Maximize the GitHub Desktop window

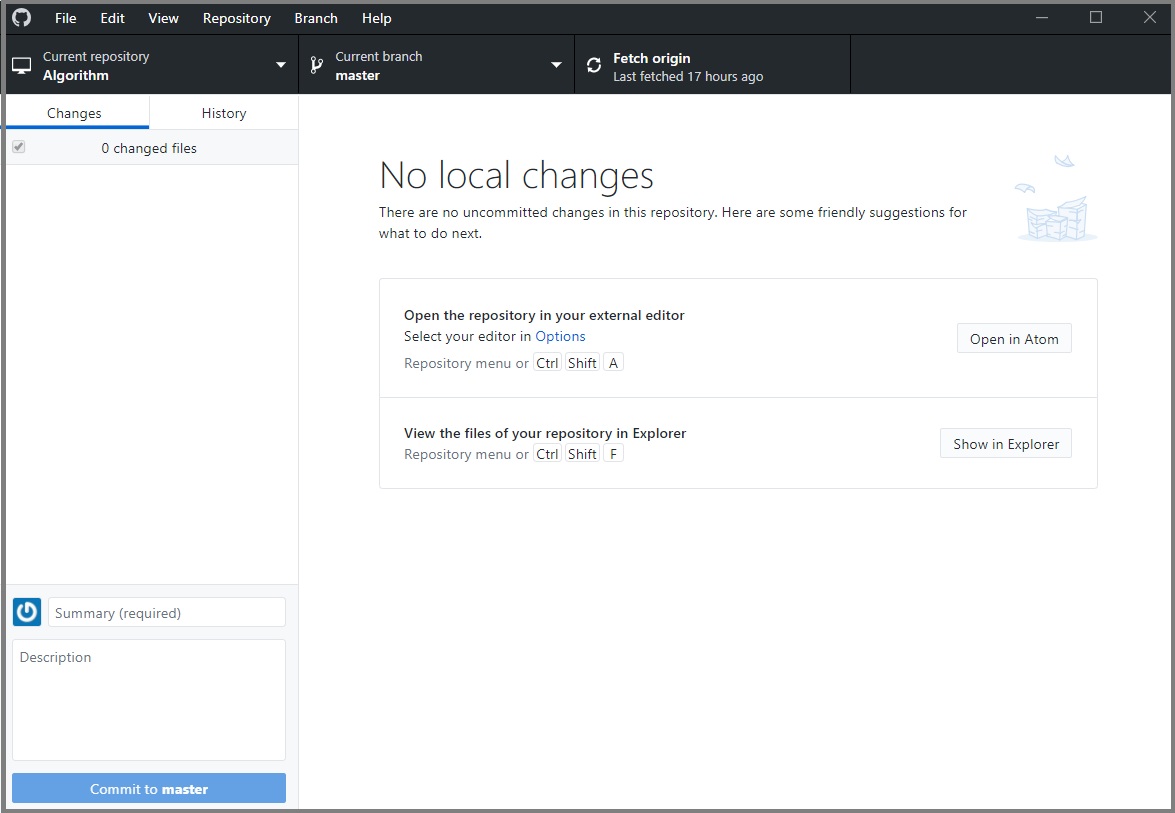tap(1096, 17)
